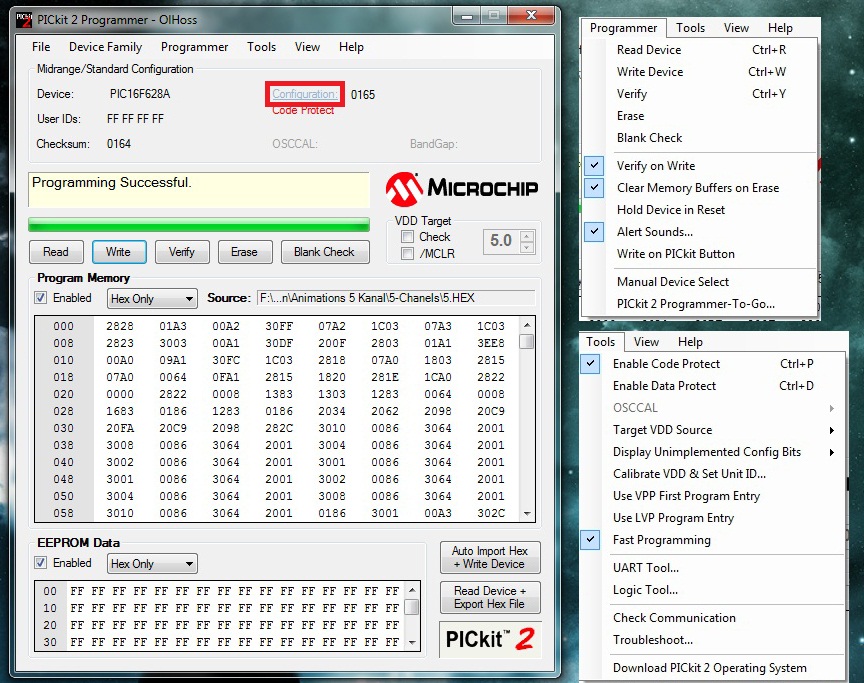Open the Help menu in main window
This screenshot has width=864, height=683.
pyautogui.click(x=351, y=47)
